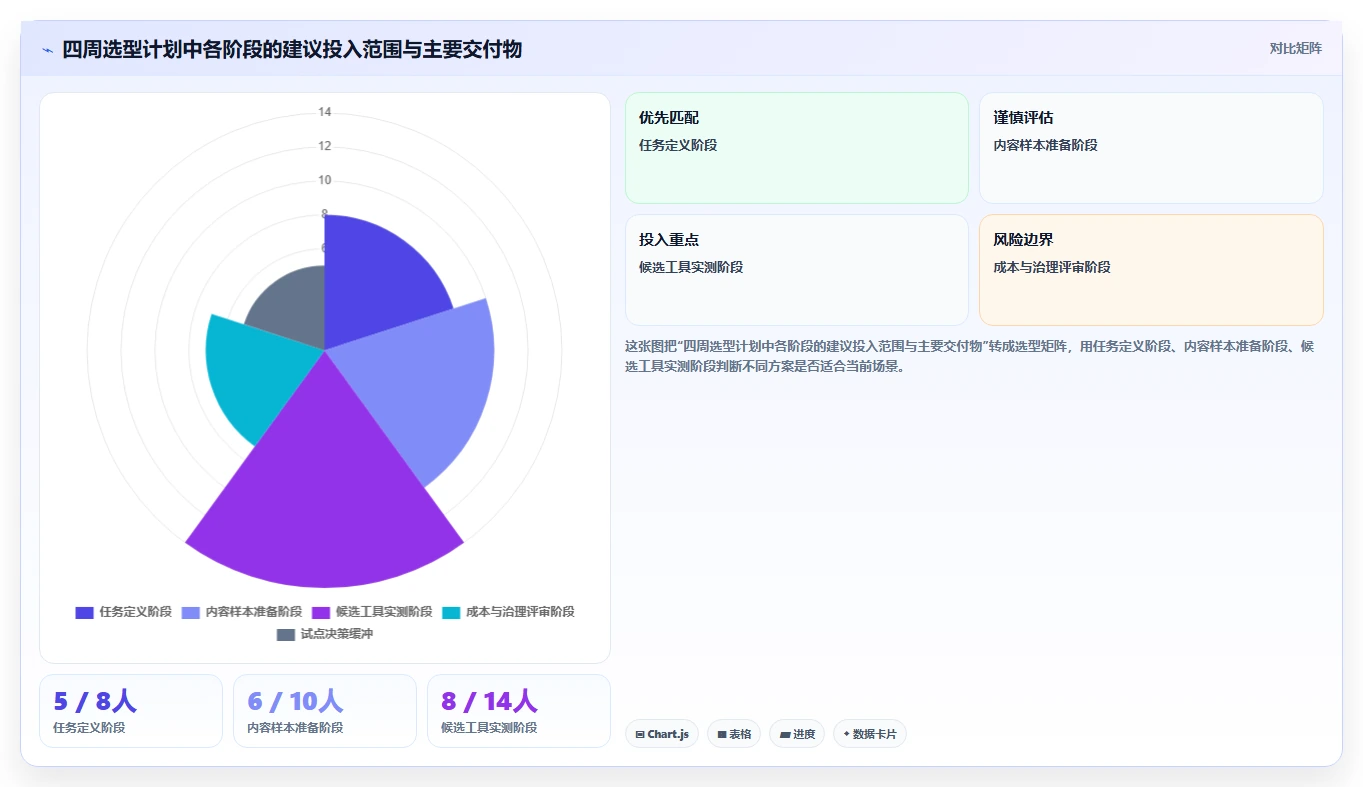Viewport: 1363px width, 787px height.
Task: Select the 投入重点 matrix card
Action: [x=797, y=270]
